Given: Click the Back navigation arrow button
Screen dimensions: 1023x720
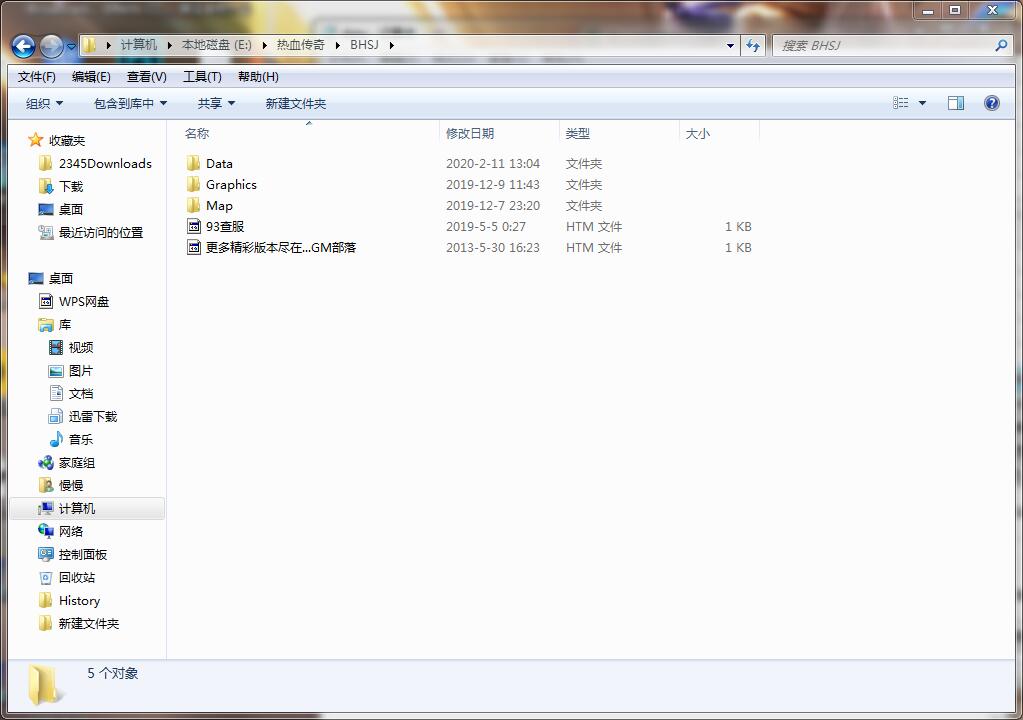Looking at the screenshot, I should click(24, 46).
